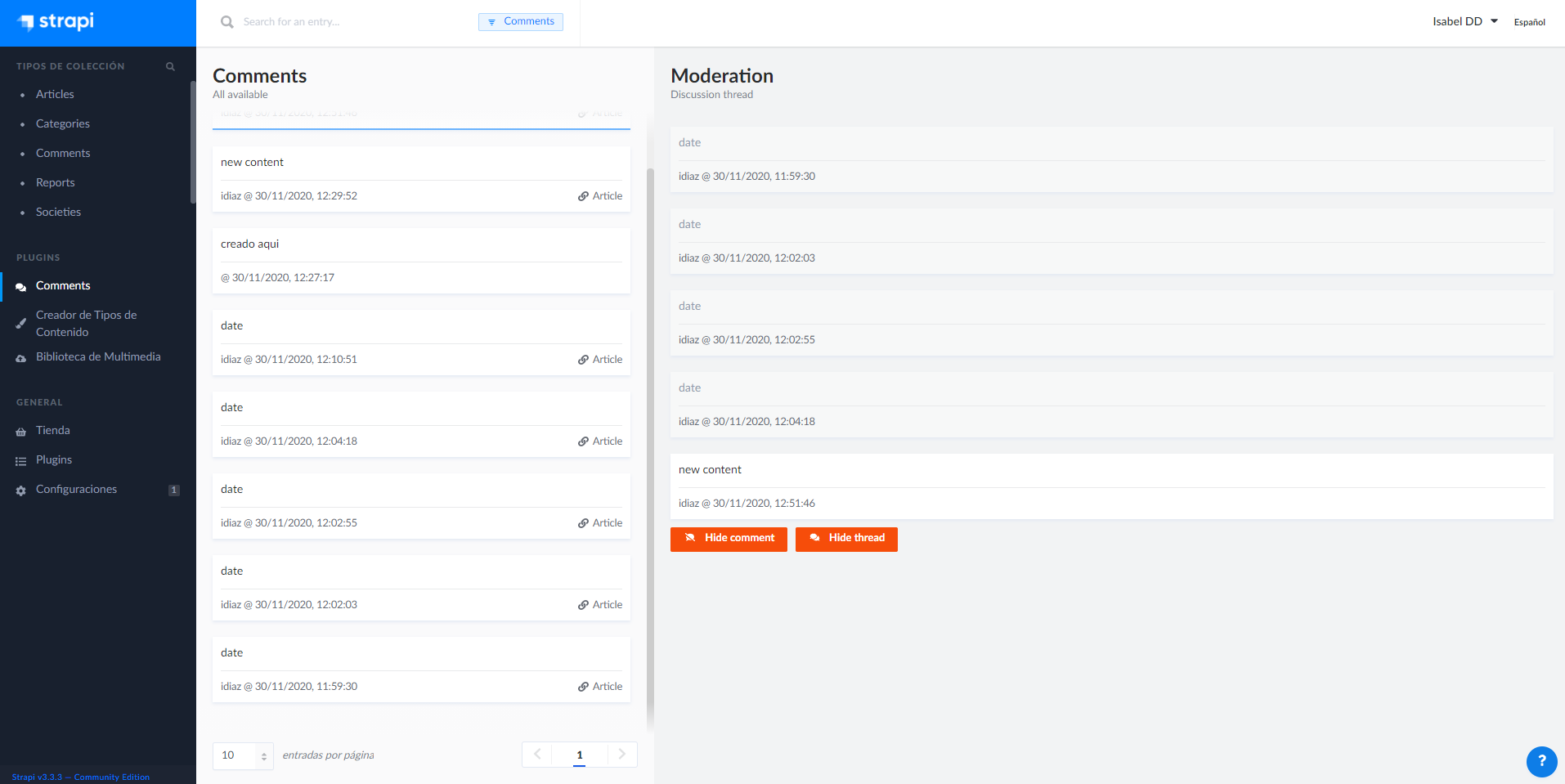Open the Plugins list icon
This screenshot has height=784, width=1565.
point(20,459)
